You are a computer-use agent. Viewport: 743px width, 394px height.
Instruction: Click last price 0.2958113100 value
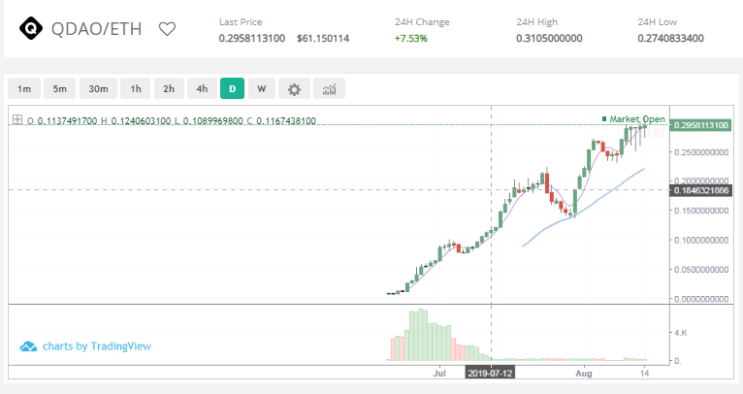pyautogui.click(x=252, y=38)
